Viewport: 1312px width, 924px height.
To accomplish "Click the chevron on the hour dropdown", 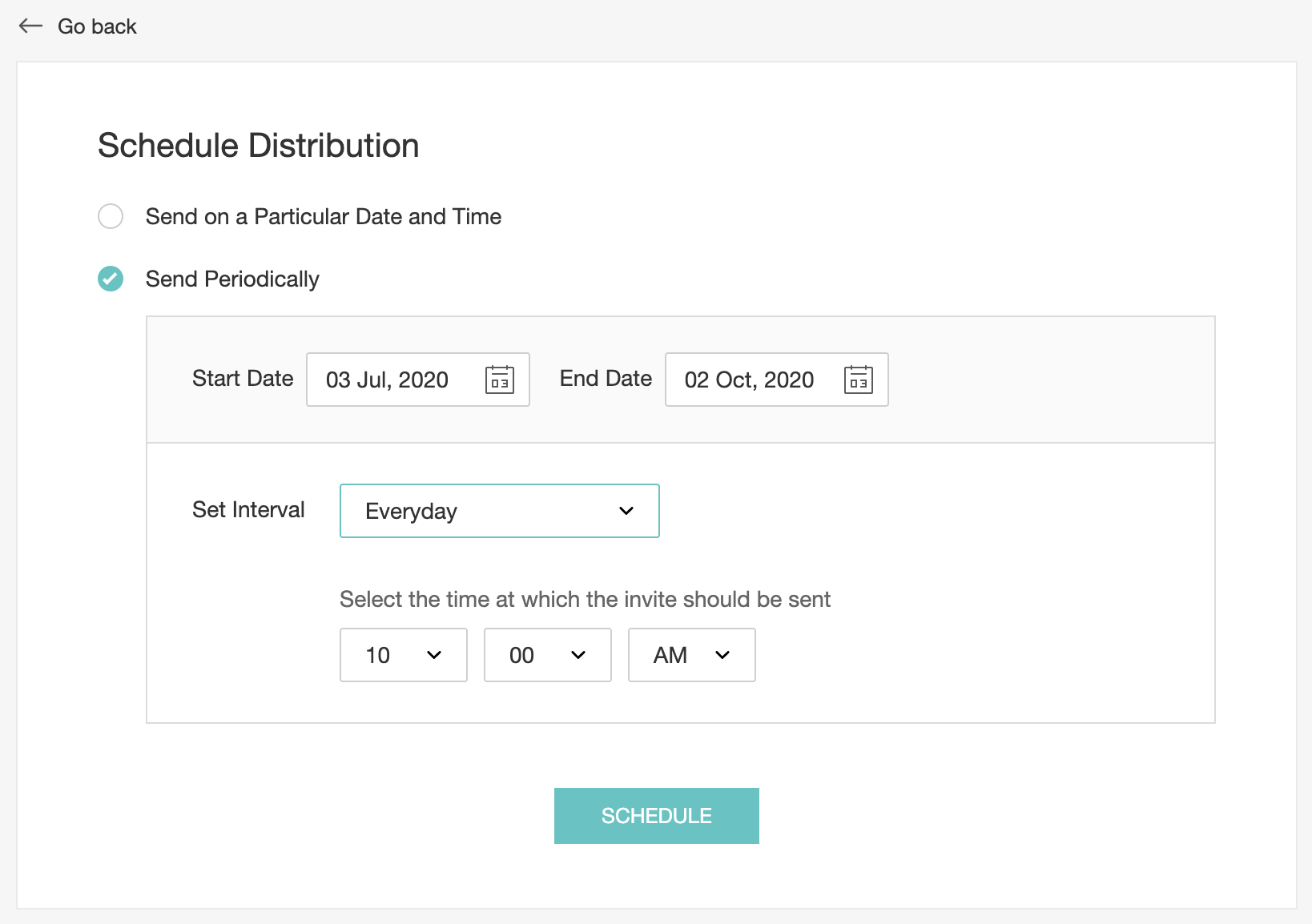I will click(x=434, y=655).
